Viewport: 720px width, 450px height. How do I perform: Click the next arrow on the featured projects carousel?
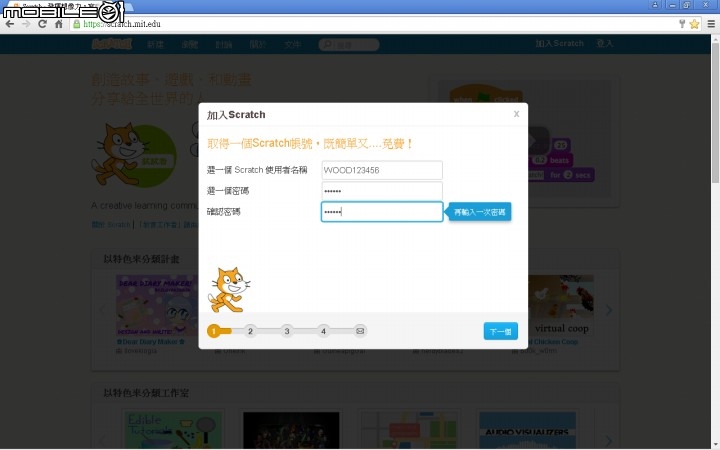(609, 310)
